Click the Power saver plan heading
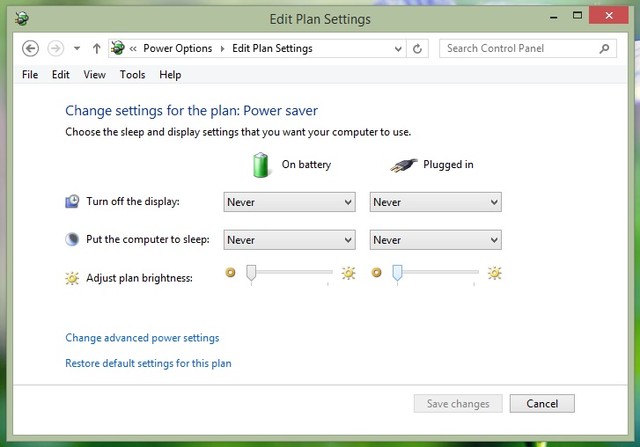 click(191, 111)
